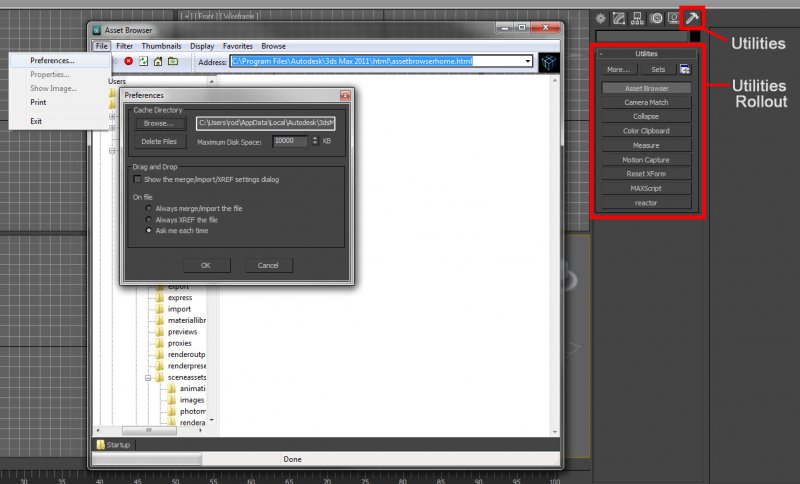Open the Favorites menu

point(238,46)
